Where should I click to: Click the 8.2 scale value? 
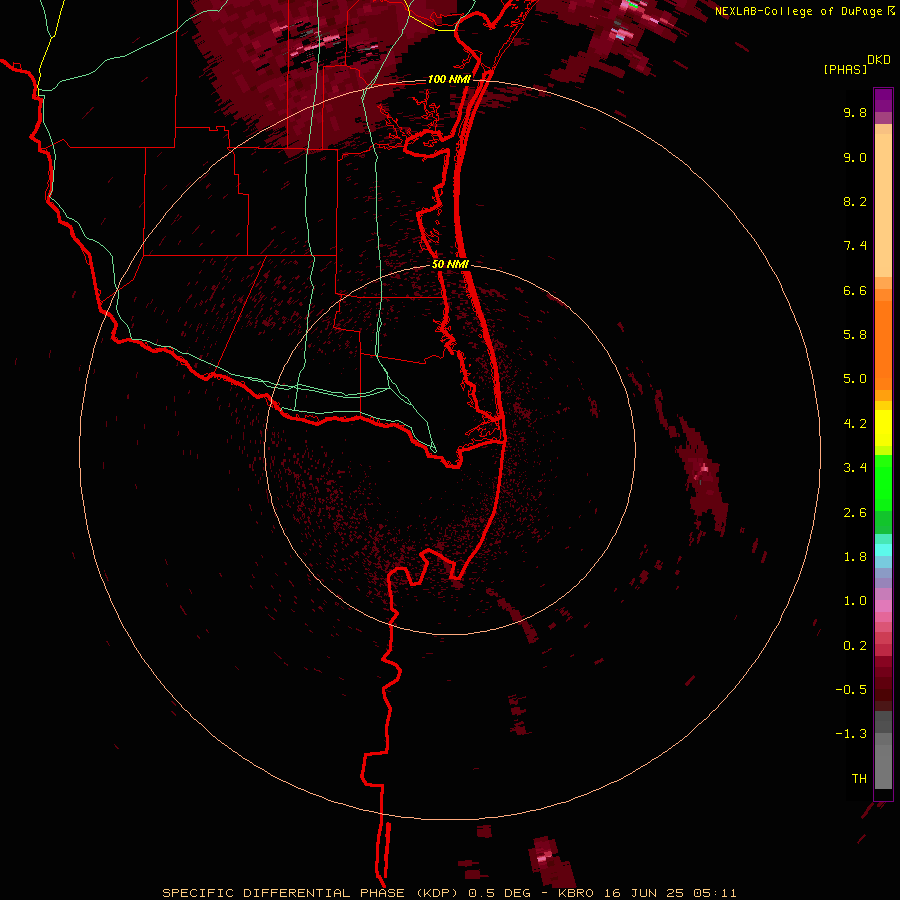click(x=855, y=201)
